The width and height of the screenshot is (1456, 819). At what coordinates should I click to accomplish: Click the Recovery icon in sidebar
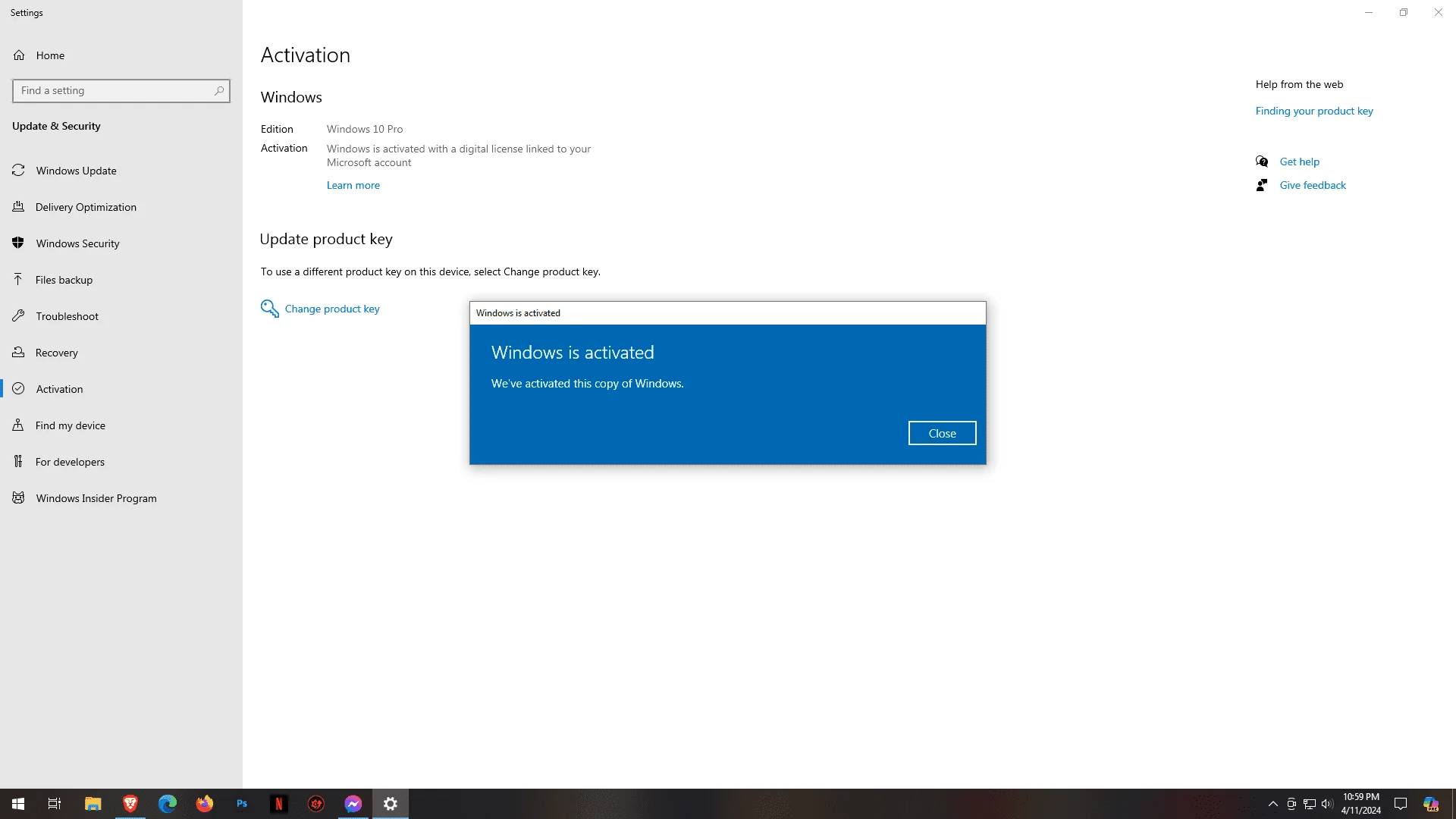(x=18, y=353)
